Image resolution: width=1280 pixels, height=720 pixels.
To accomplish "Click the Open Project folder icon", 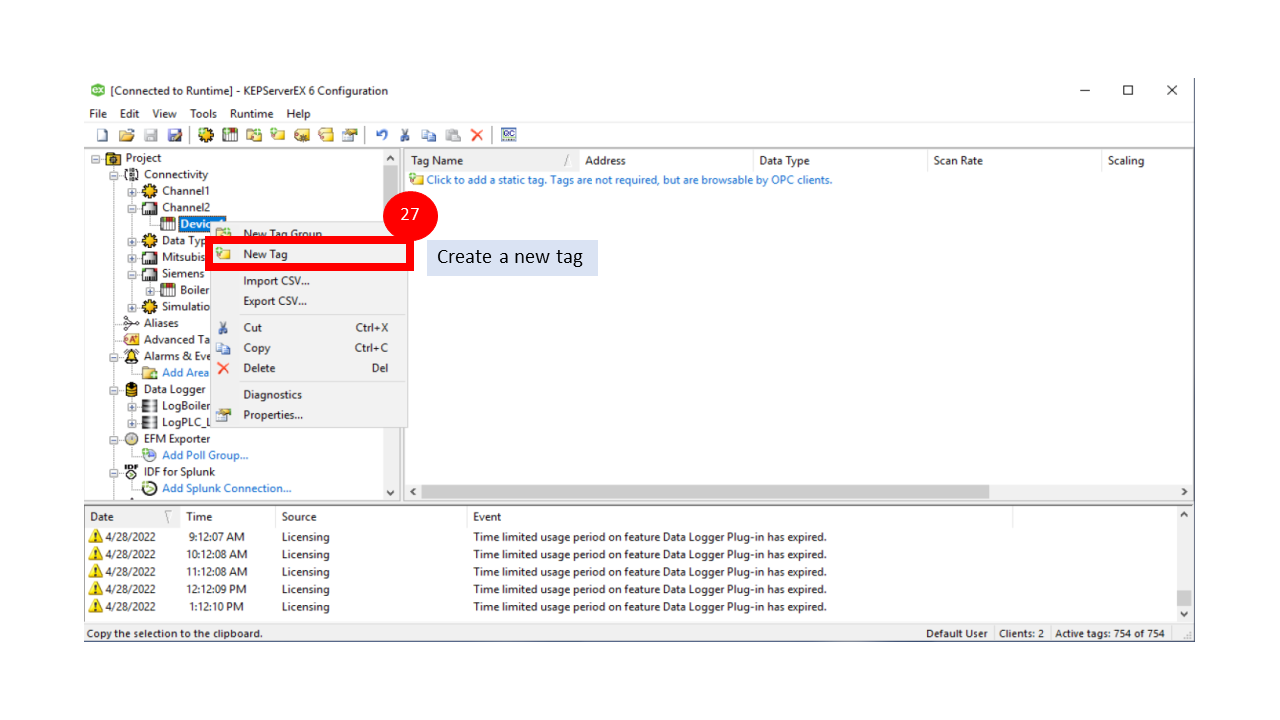I will tap(126, 135).
